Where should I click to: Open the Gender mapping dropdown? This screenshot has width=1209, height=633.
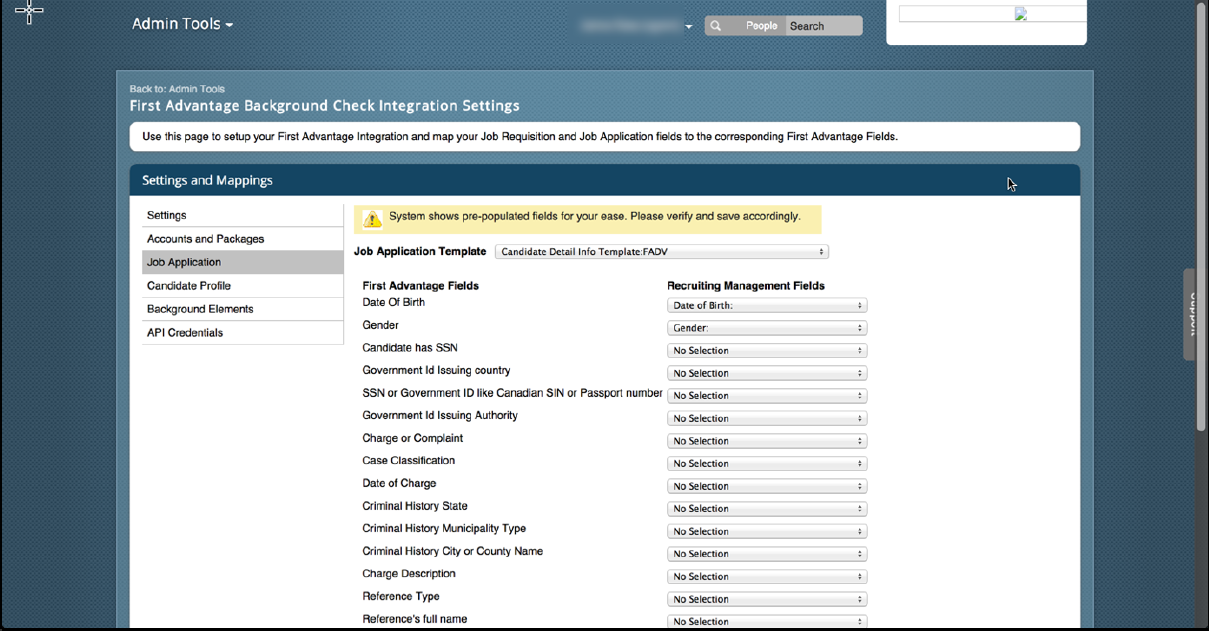tap(767, 328)
